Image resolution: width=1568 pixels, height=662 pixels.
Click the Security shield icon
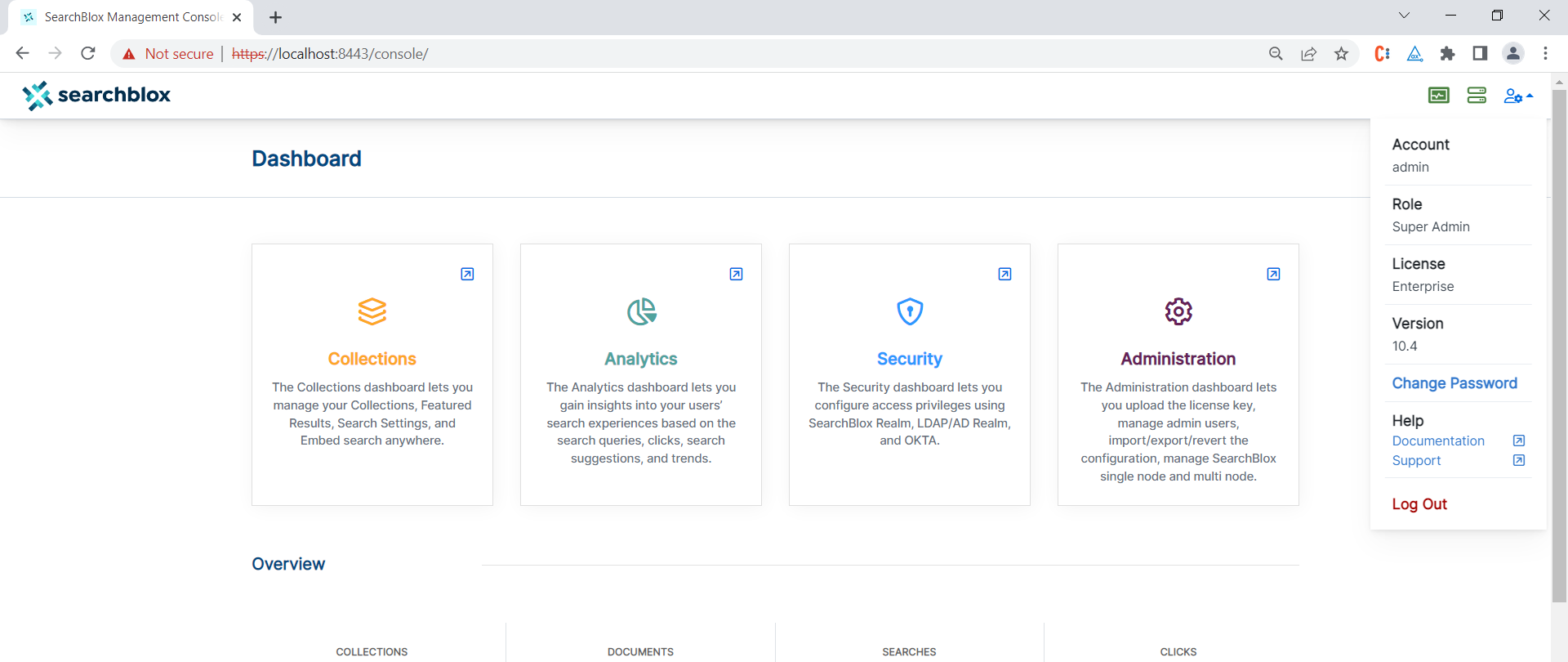(910, 311)
